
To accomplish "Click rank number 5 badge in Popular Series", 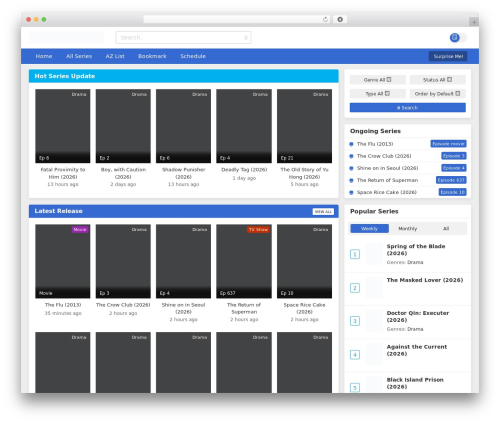I will pos(355,388).
